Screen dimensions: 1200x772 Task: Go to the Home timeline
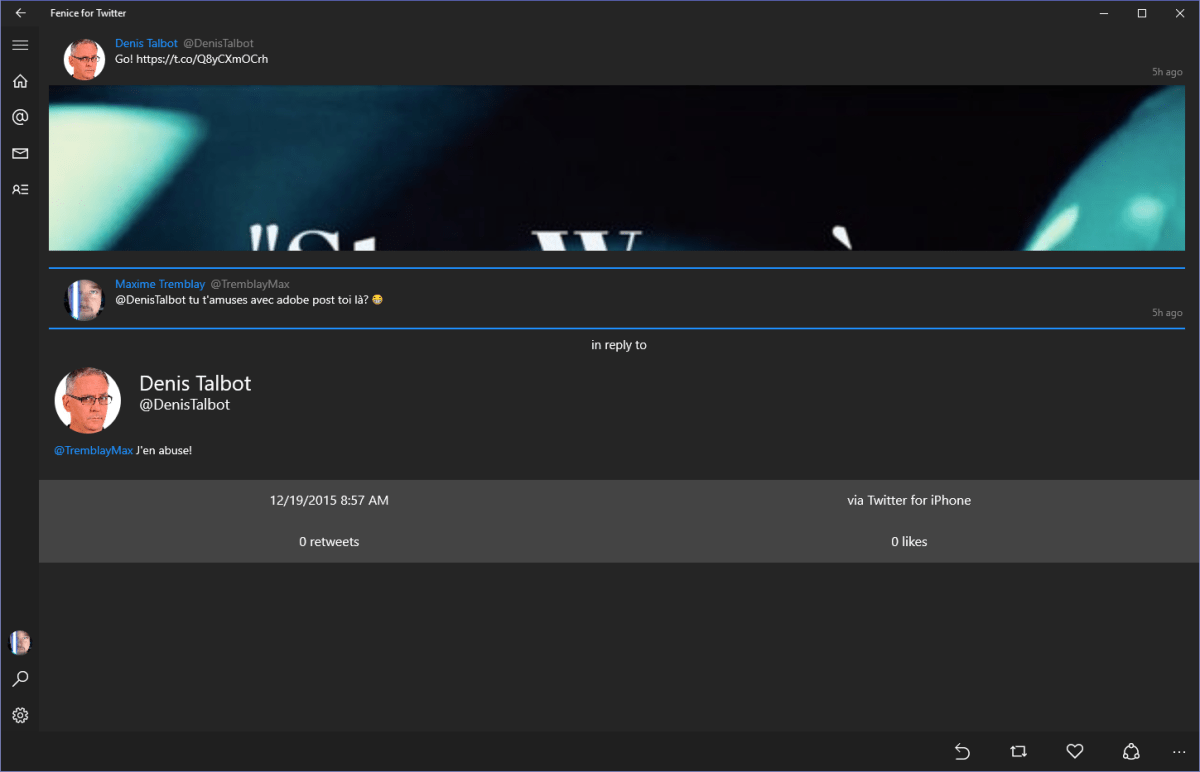(x=20, y=81)
